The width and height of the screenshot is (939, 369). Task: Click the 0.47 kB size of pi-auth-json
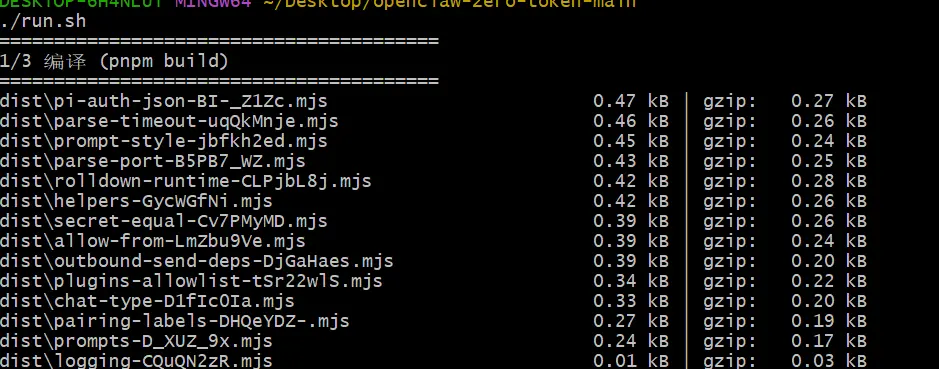631,101
